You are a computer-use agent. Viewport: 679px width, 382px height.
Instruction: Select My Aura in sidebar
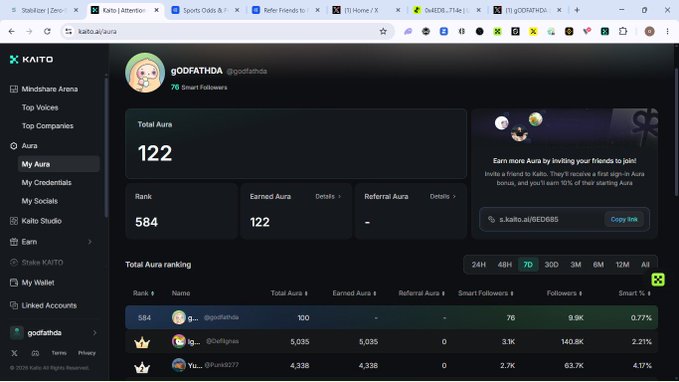pos(58,164)
